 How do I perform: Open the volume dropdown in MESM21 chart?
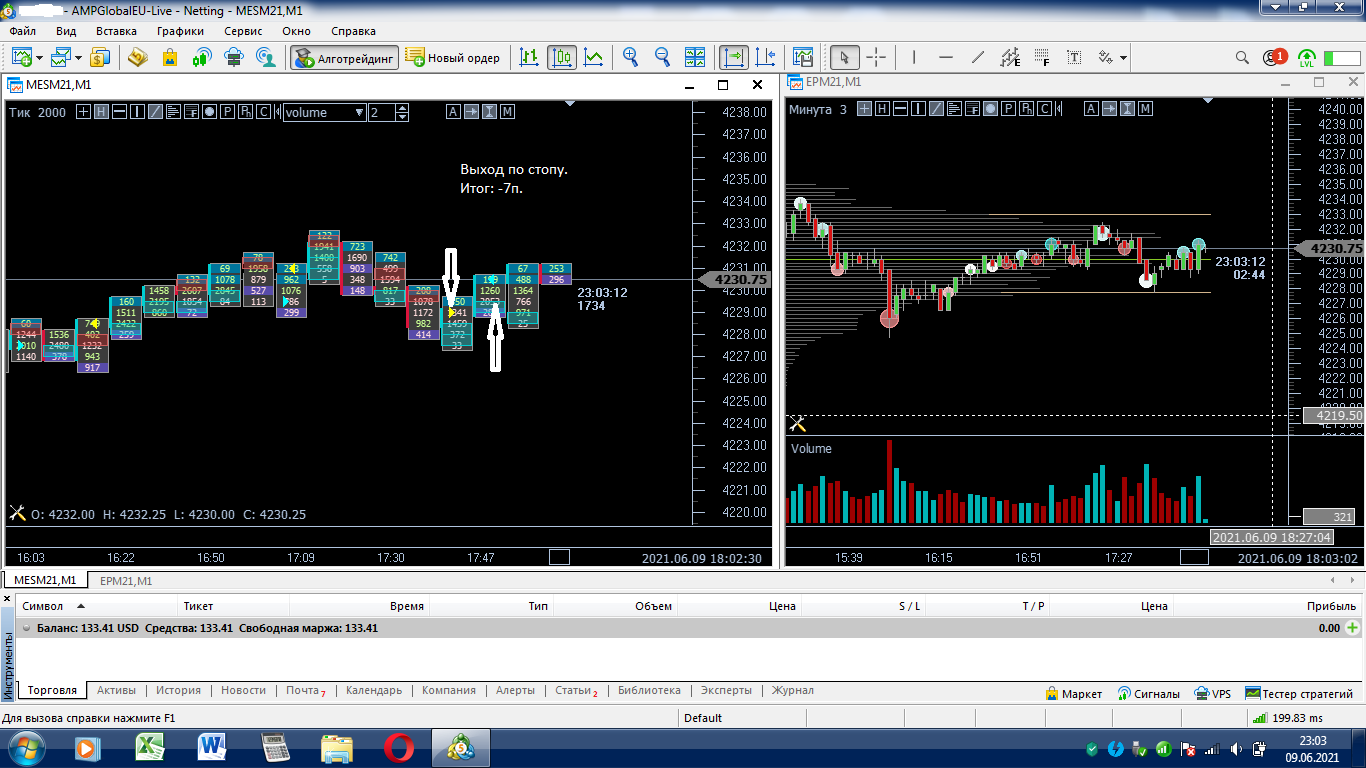[325, 112]
